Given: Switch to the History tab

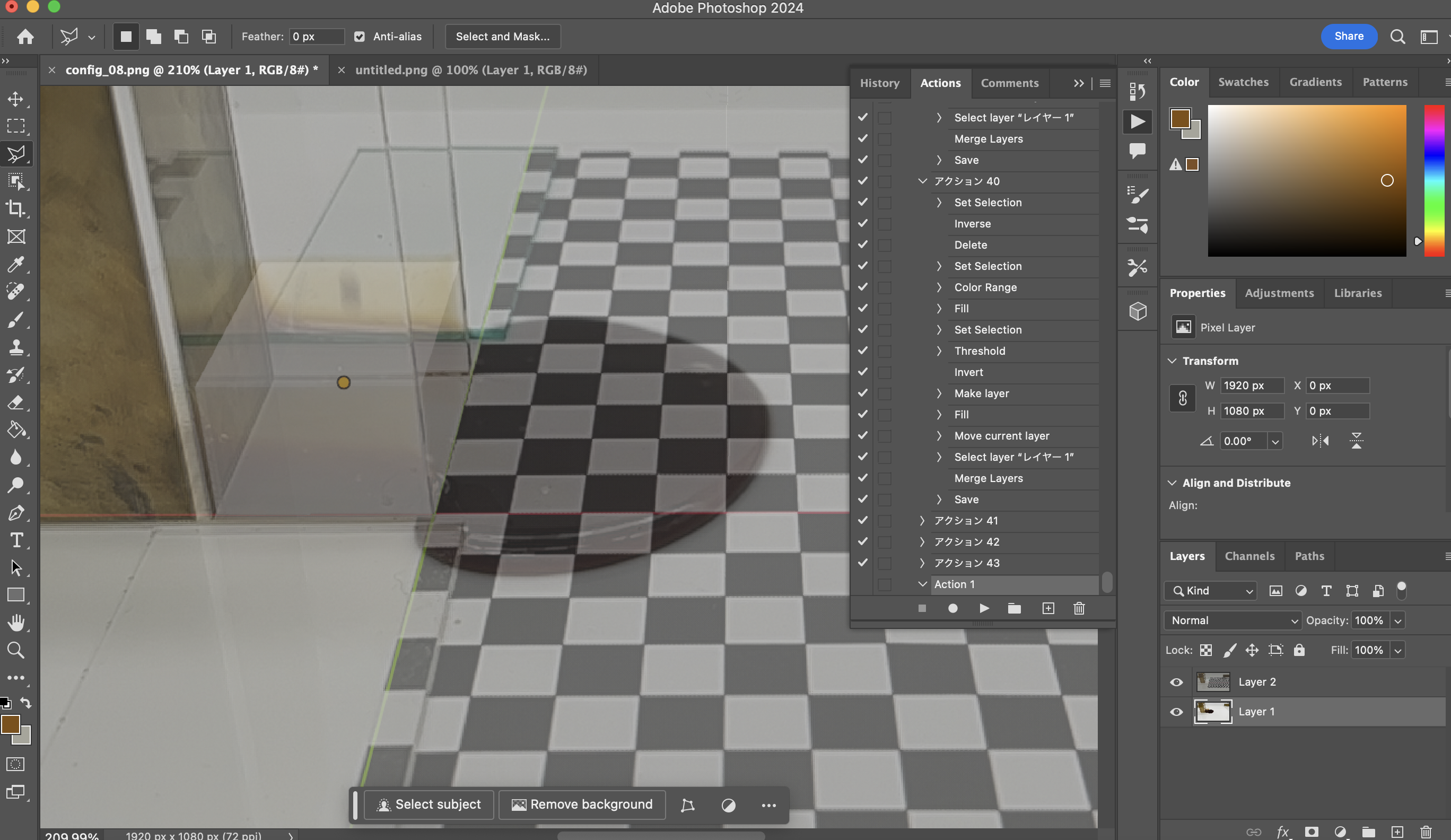Looking at the screenshot, I should coord(879,83).
